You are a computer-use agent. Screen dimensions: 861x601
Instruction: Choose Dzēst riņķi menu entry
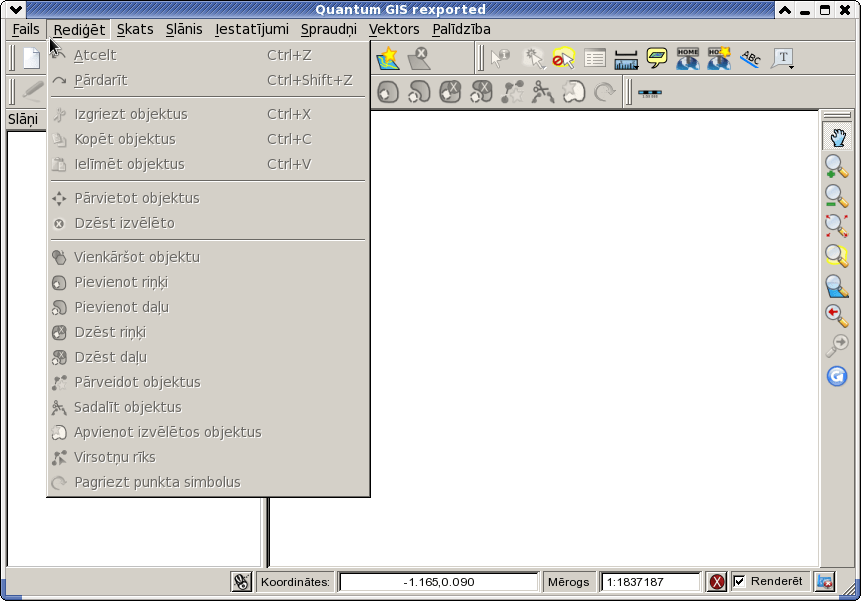(208, 332)
